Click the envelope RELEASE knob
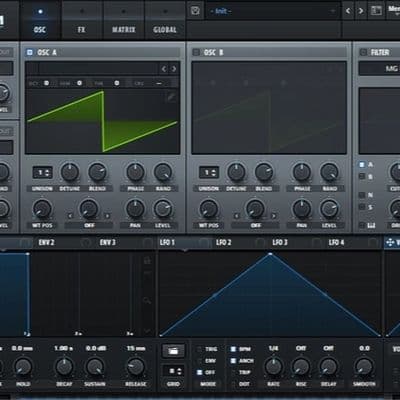The image size is (400, 400). click(x=136, y=367)
